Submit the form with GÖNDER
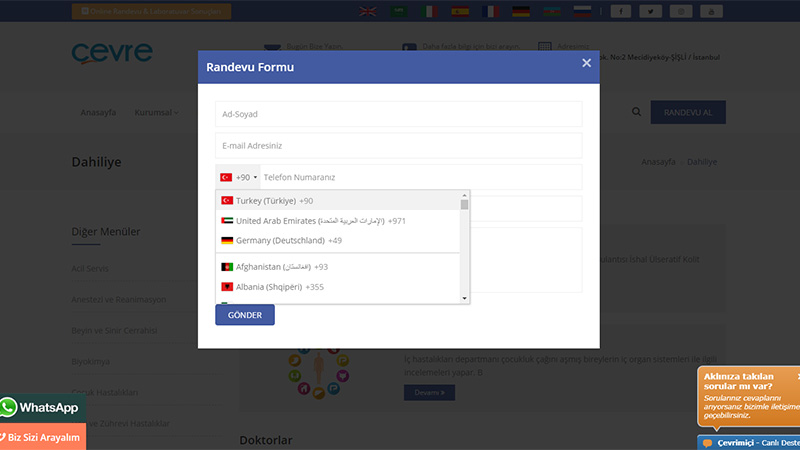Image resolution: width=800 pixels, height=450 pixels. (245, 315)
